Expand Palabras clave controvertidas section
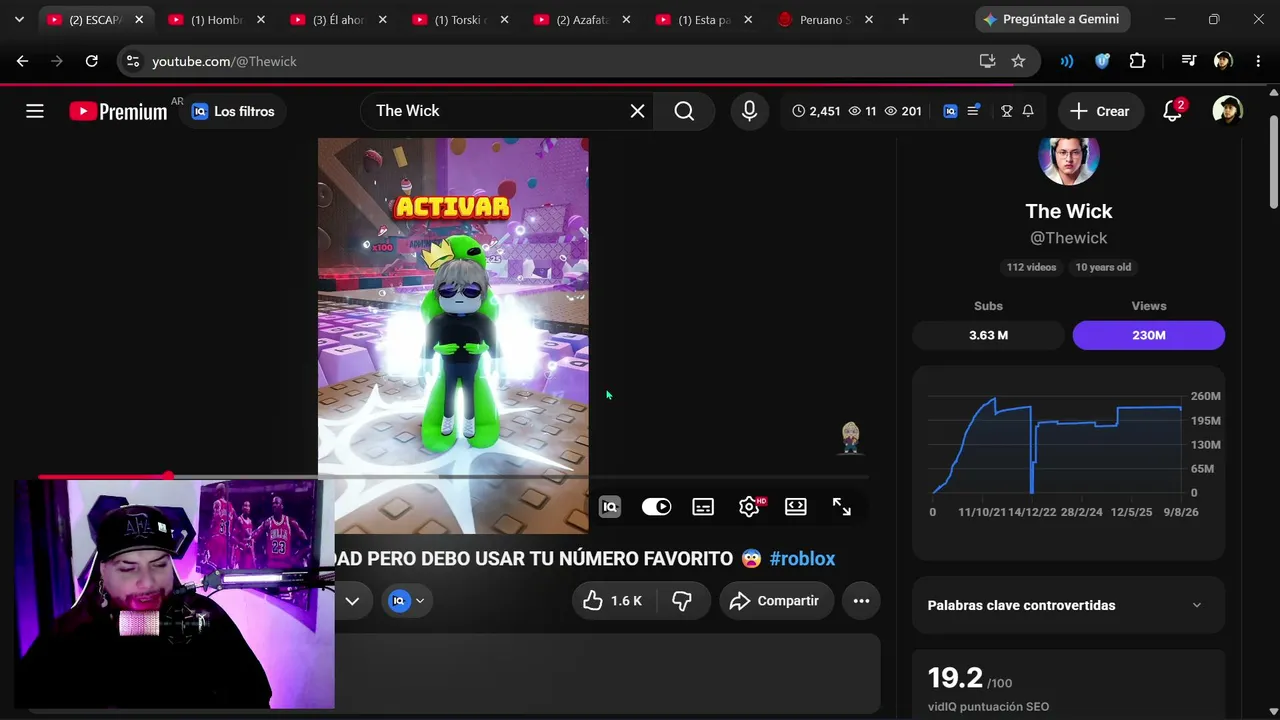The width and height of the screenshot is (1280, 720). click(x=1068, y=605)
